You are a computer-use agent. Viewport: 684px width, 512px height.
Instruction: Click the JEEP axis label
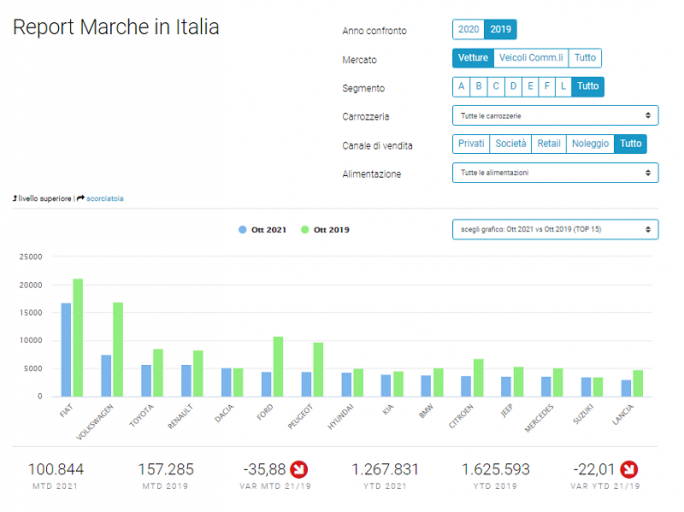click(506, 411)
